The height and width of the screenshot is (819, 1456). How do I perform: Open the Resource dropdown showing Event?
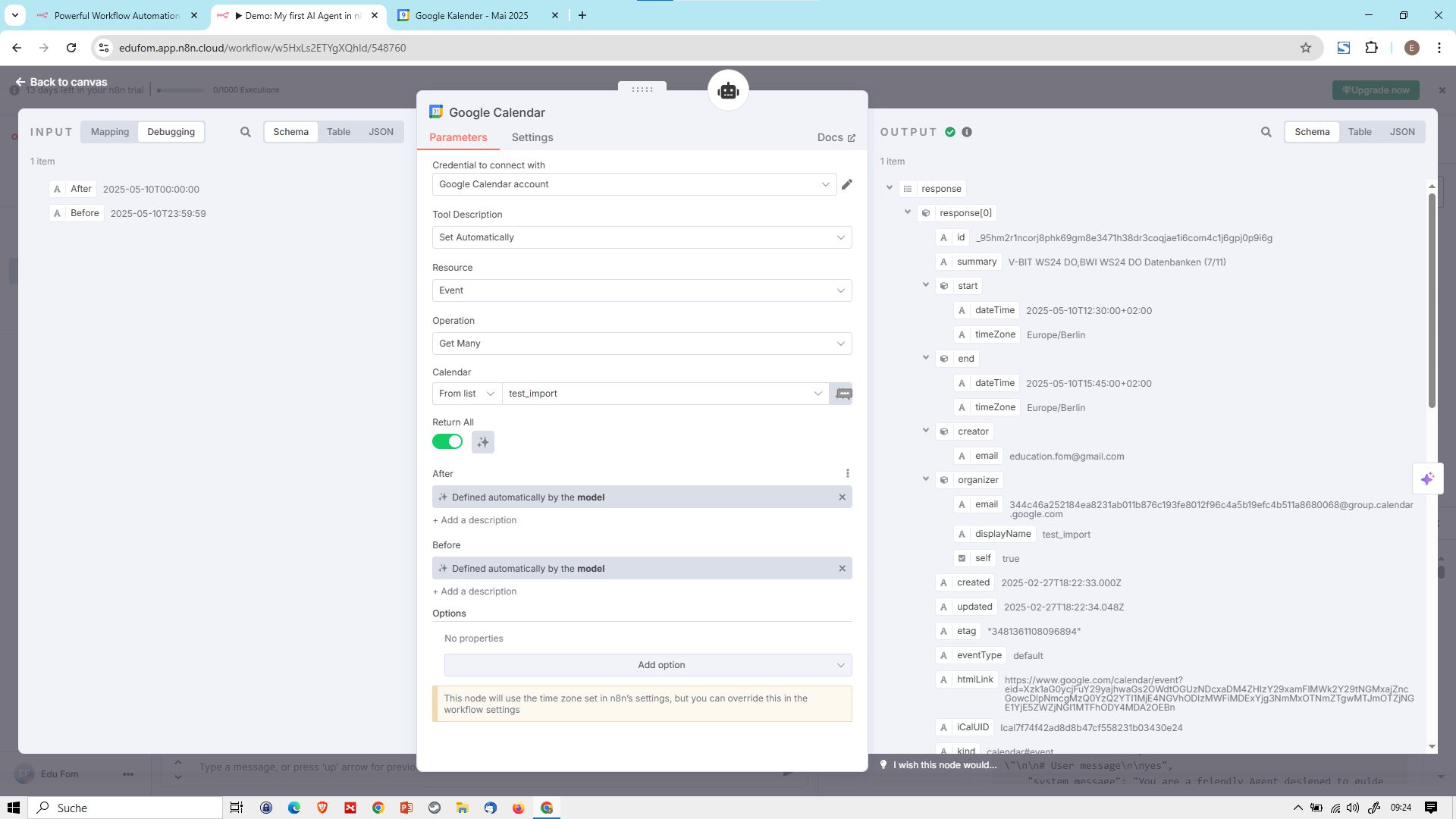(x=642, y=290)
